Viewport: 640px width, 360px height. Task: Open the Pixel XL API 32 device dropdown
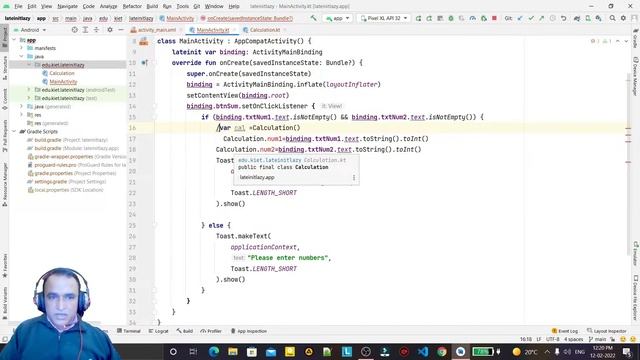click(x=384, y=18)
